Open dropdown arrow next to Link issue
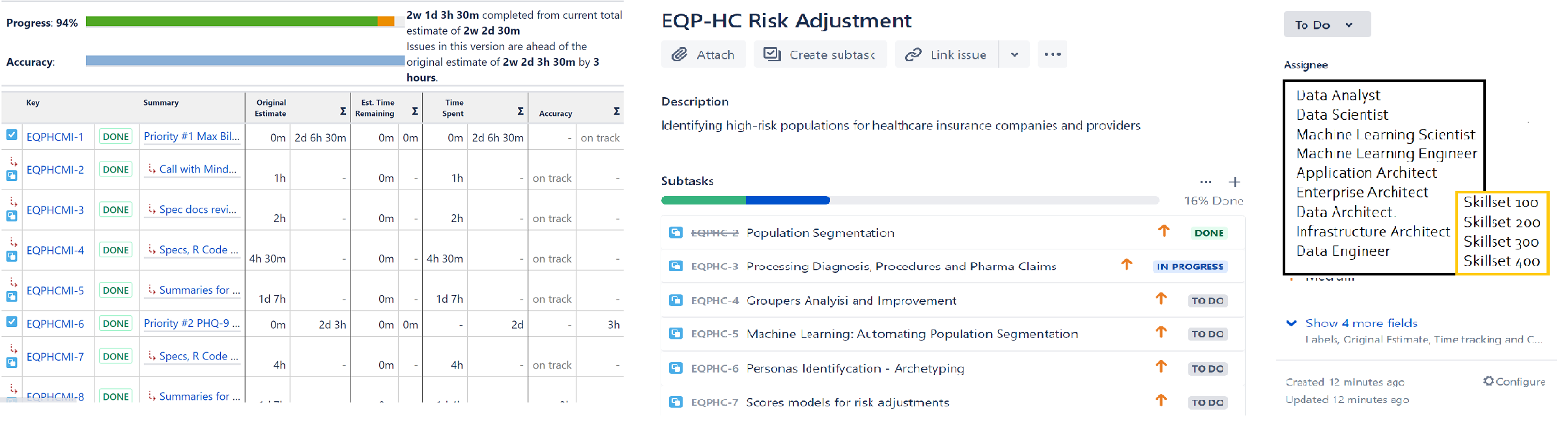 [x=1014, y=55]
